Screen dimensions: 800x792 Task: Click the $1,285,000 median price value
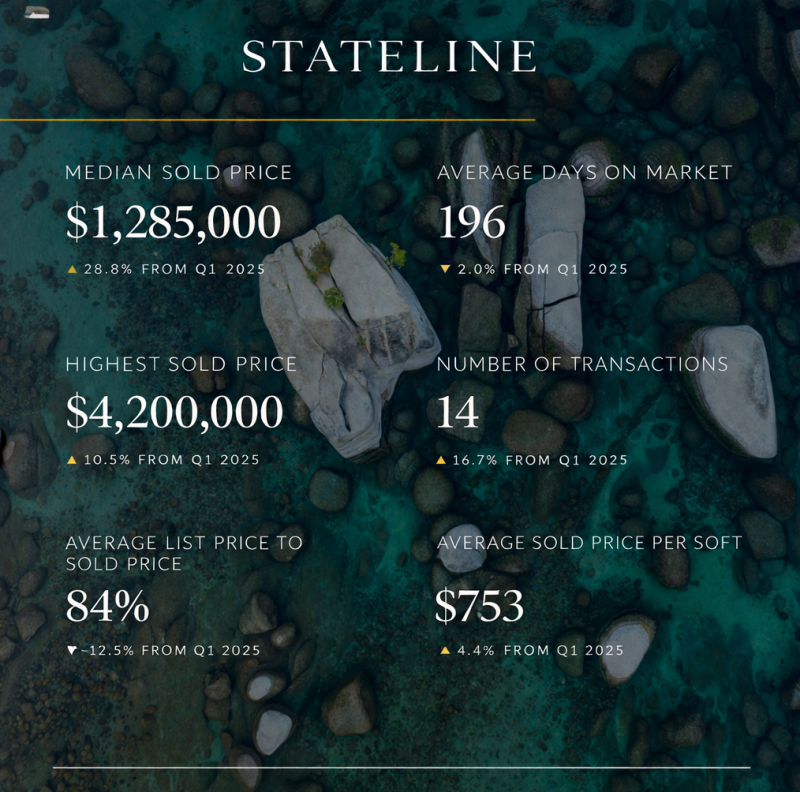173,222
